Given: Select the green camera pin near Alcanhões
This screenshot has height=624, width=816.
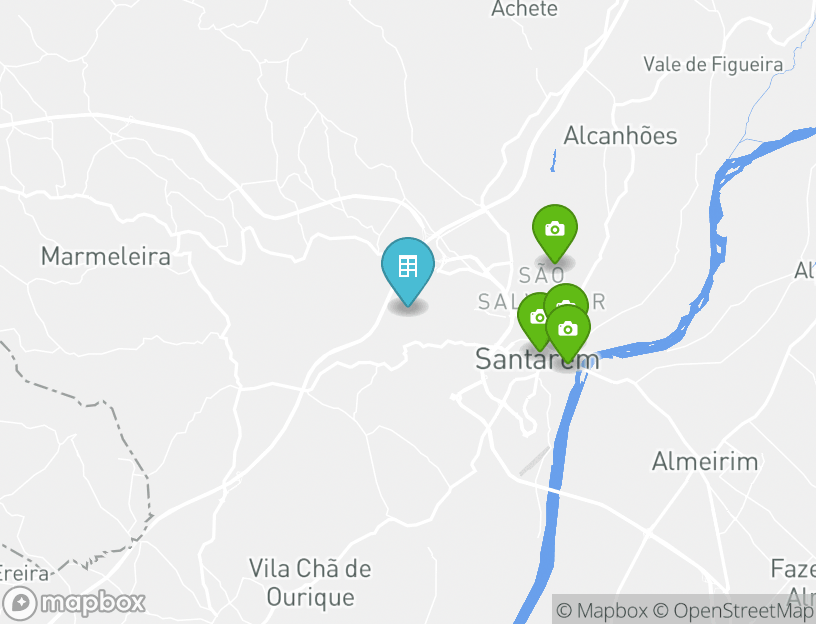Looking at the screenshot, I should click(x=555, y=230).
